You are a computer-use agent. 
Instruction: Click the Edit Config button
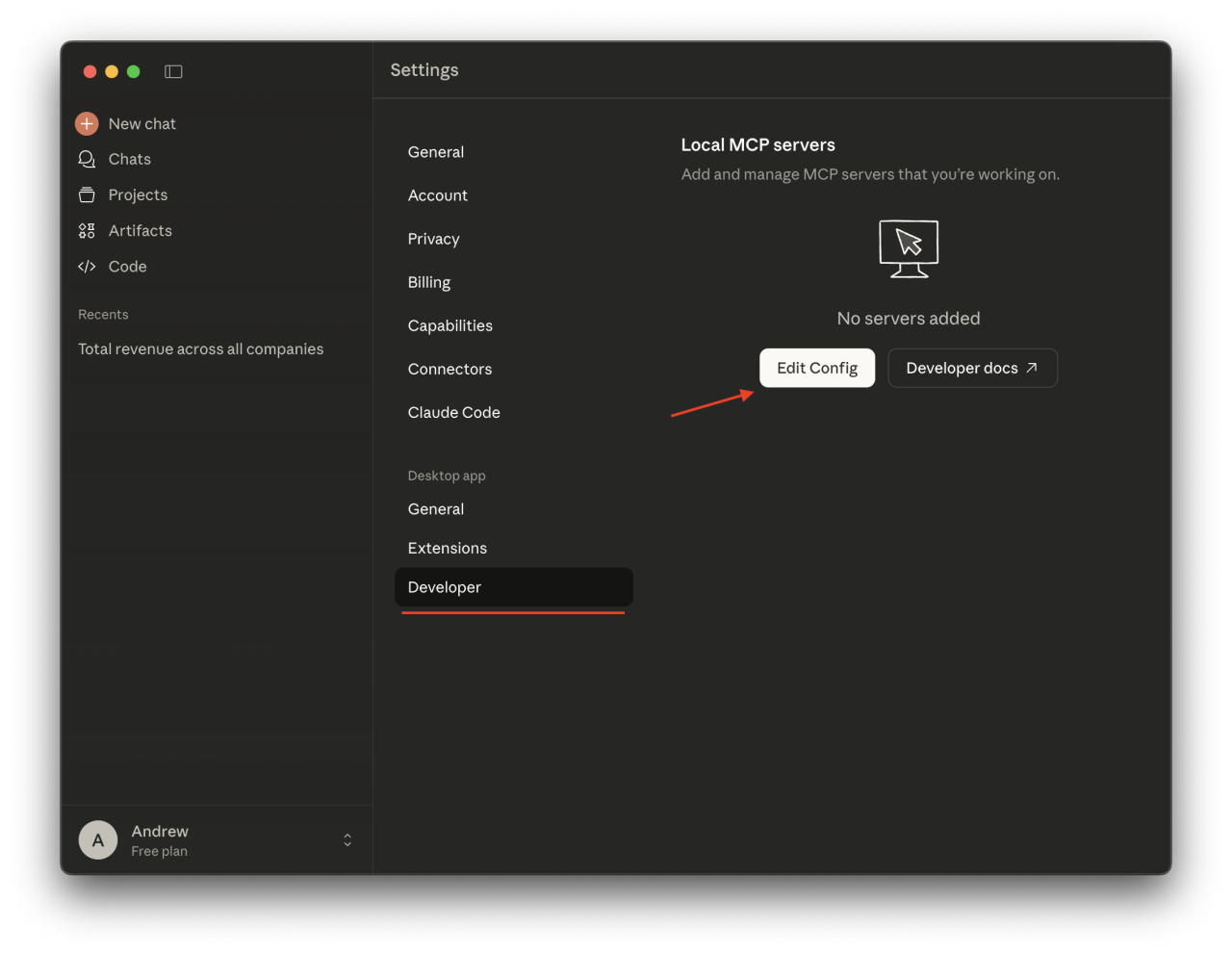coord(816,368)
